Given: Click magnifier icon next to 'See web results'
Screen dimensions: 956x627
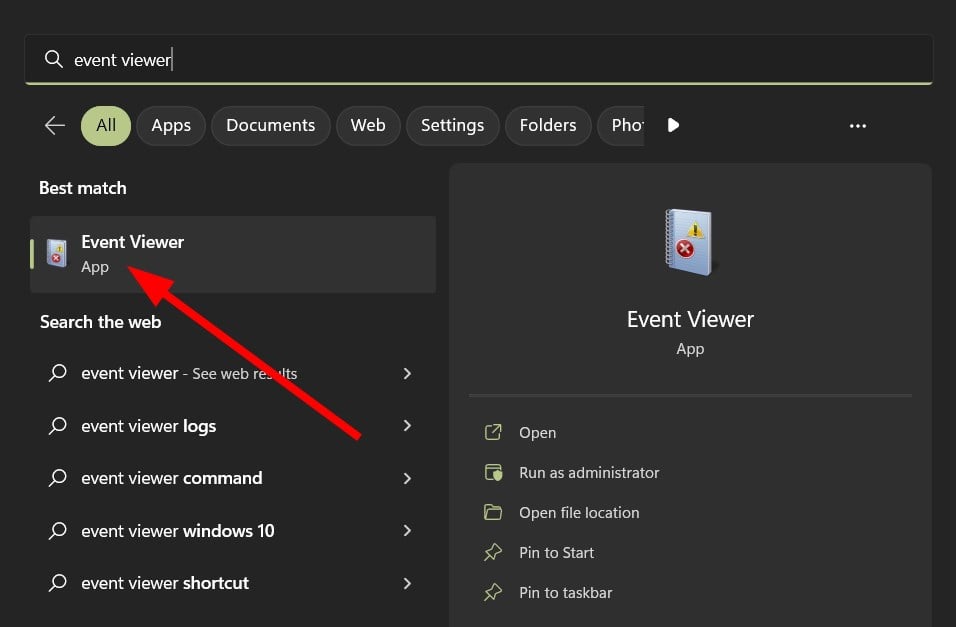Looking at the screenshot, I should coord(58,373).
